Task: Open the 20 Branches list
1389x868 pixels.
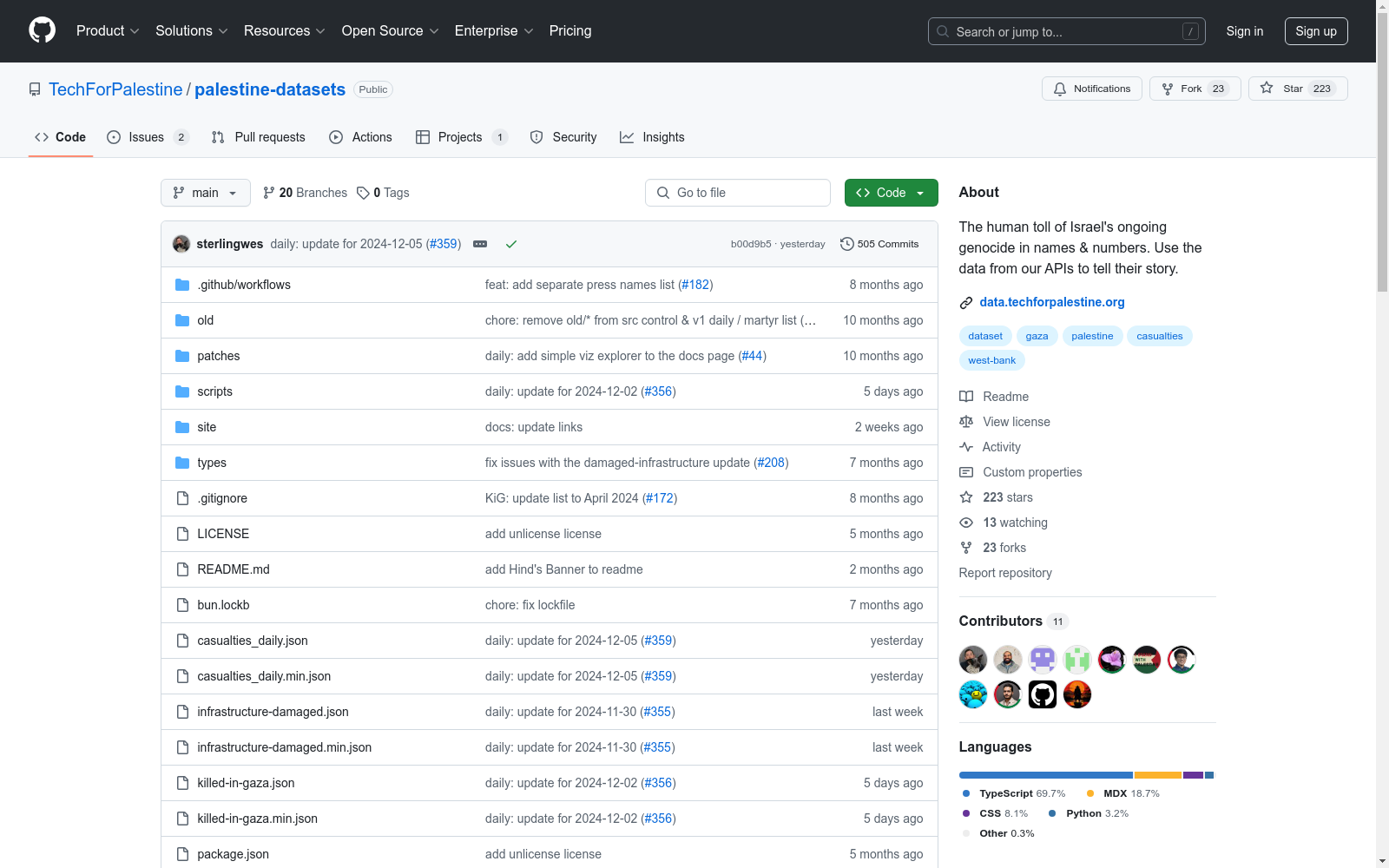Action: 305,193
